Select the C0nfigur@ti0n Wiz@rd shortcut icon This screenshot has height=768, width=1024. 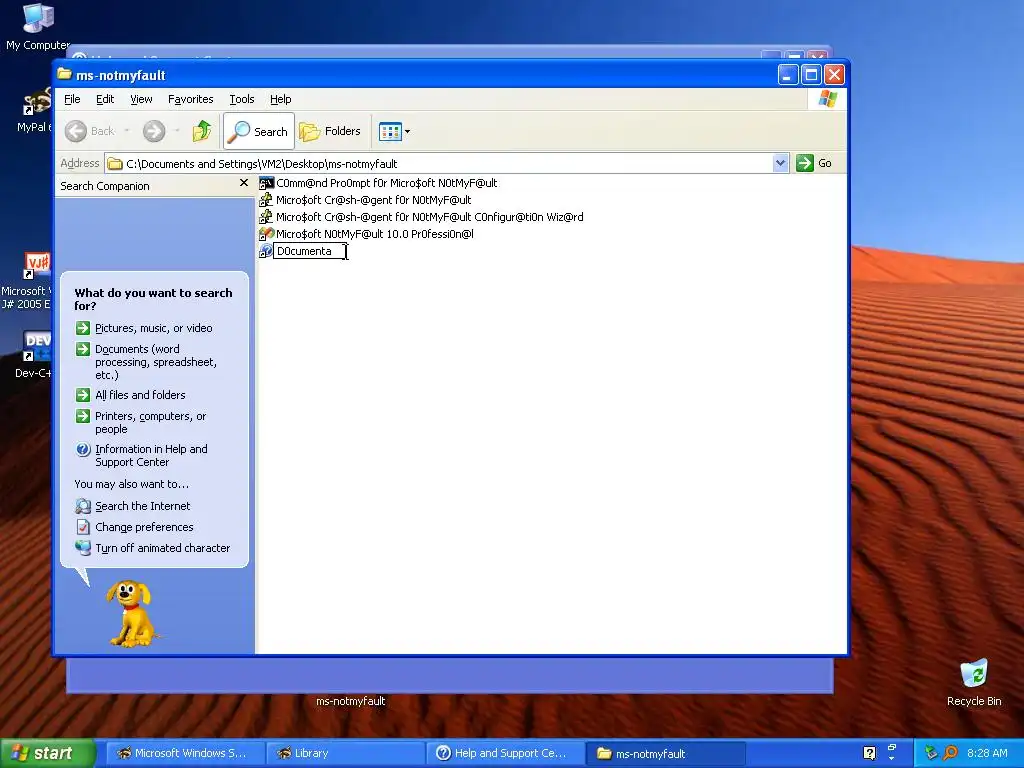coord(266,217)
